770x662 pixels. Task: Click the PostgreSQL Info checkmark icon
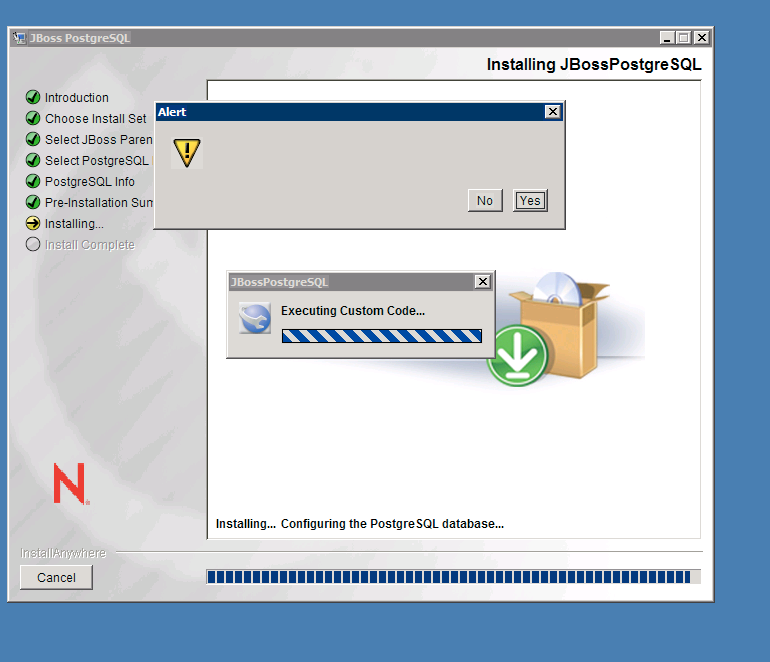[33, 181]
